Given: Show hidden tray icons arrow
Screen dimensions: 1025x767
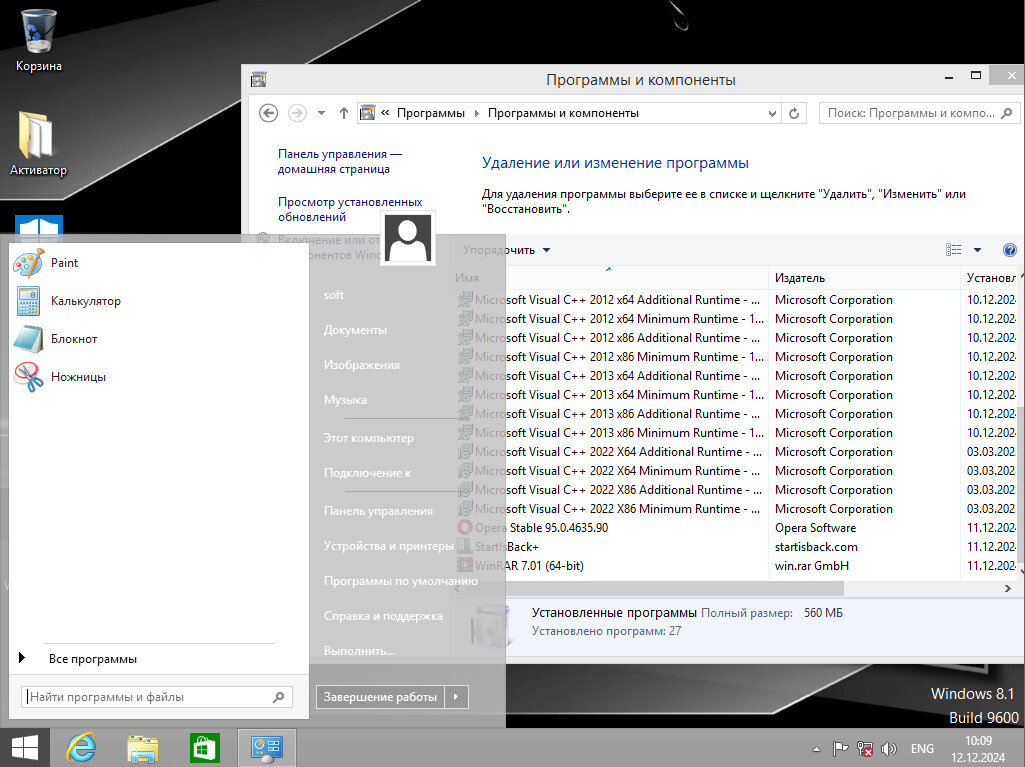Looking at the screenshot, I should pyautogui.click(x=816, y=749).
